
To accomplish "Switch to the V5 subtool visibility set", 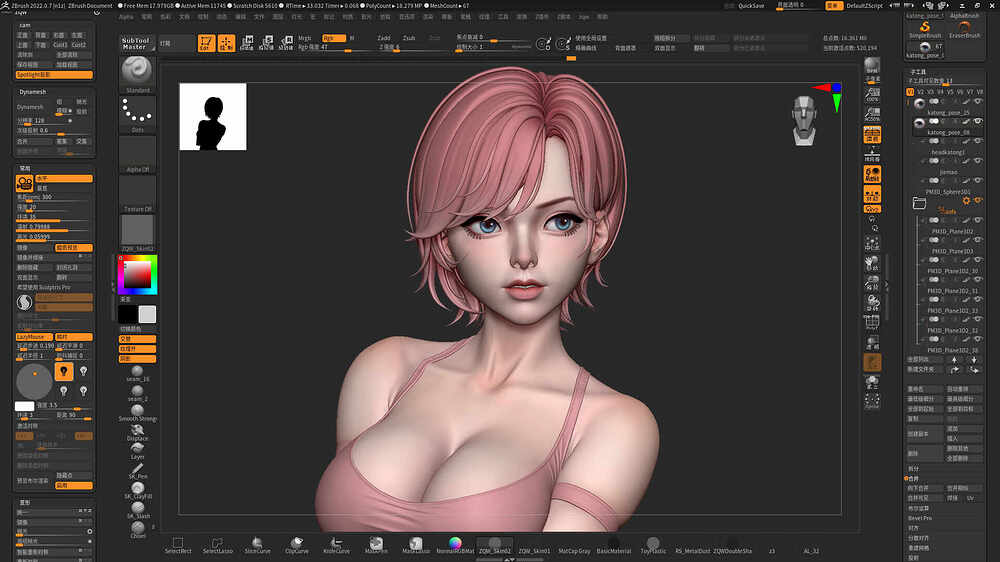I will (x=950, y=92).
